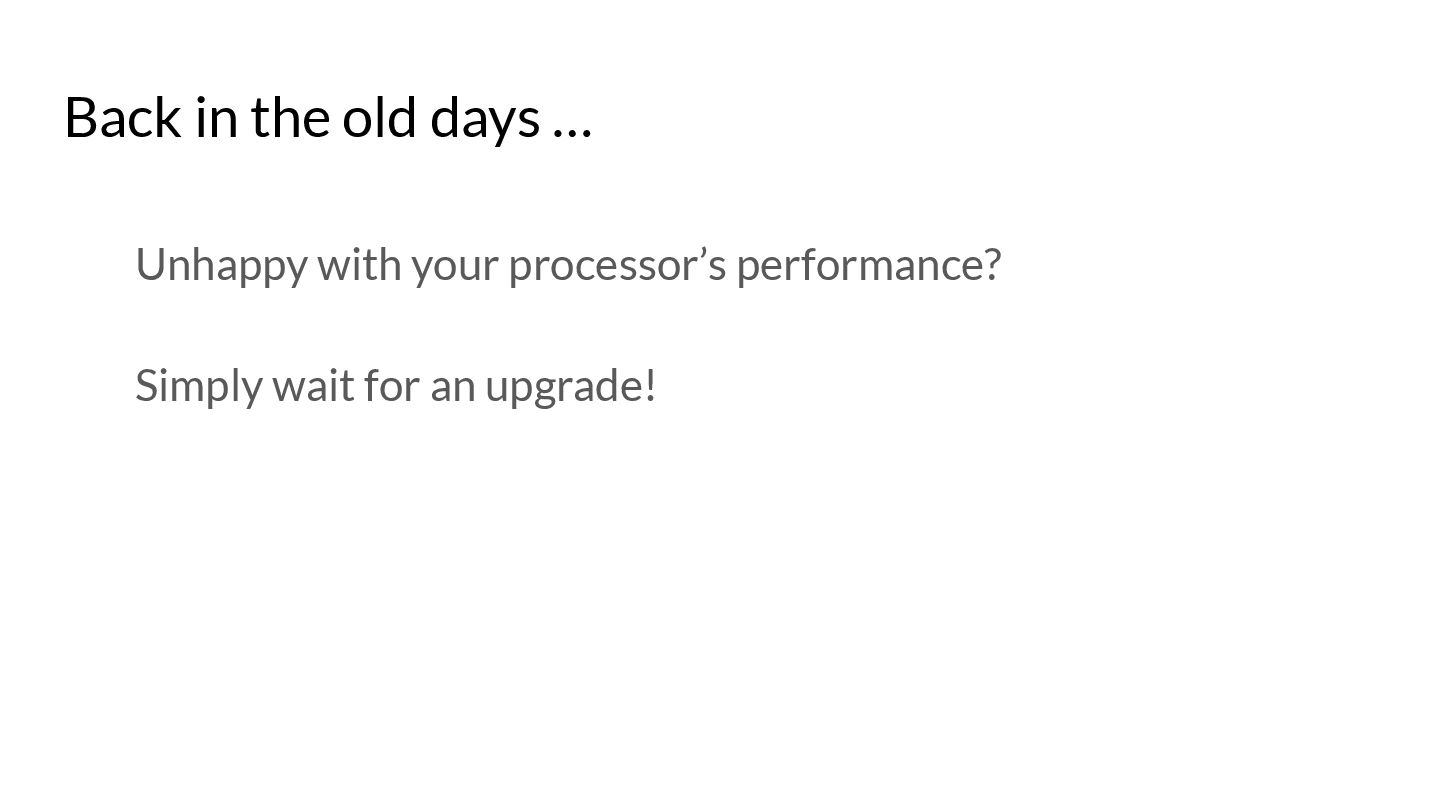This screenshot has height=810, width=1440.
Task: Click the word 'days' in the title
Action: tap(485, 120)
